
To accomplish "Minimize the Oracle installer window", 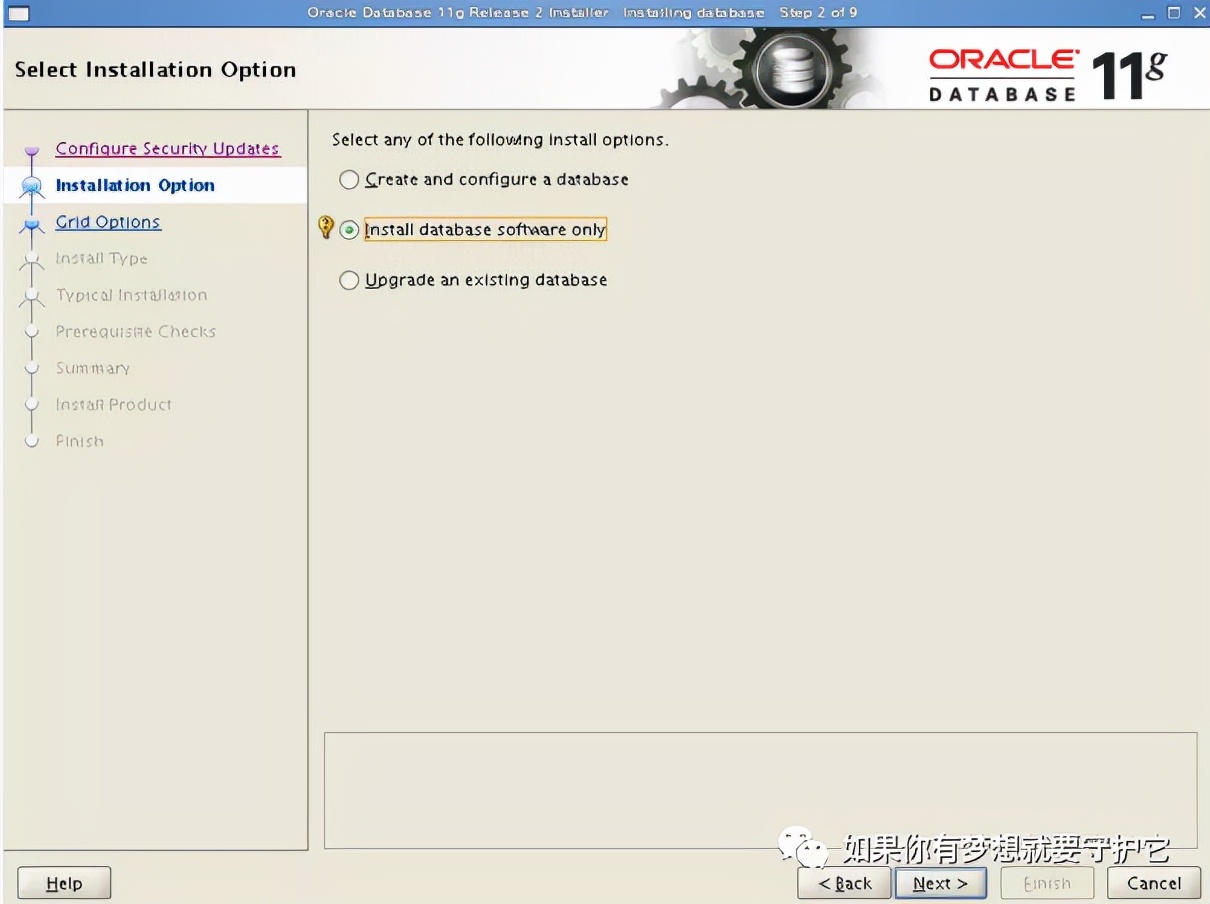I will (1147, 13).
